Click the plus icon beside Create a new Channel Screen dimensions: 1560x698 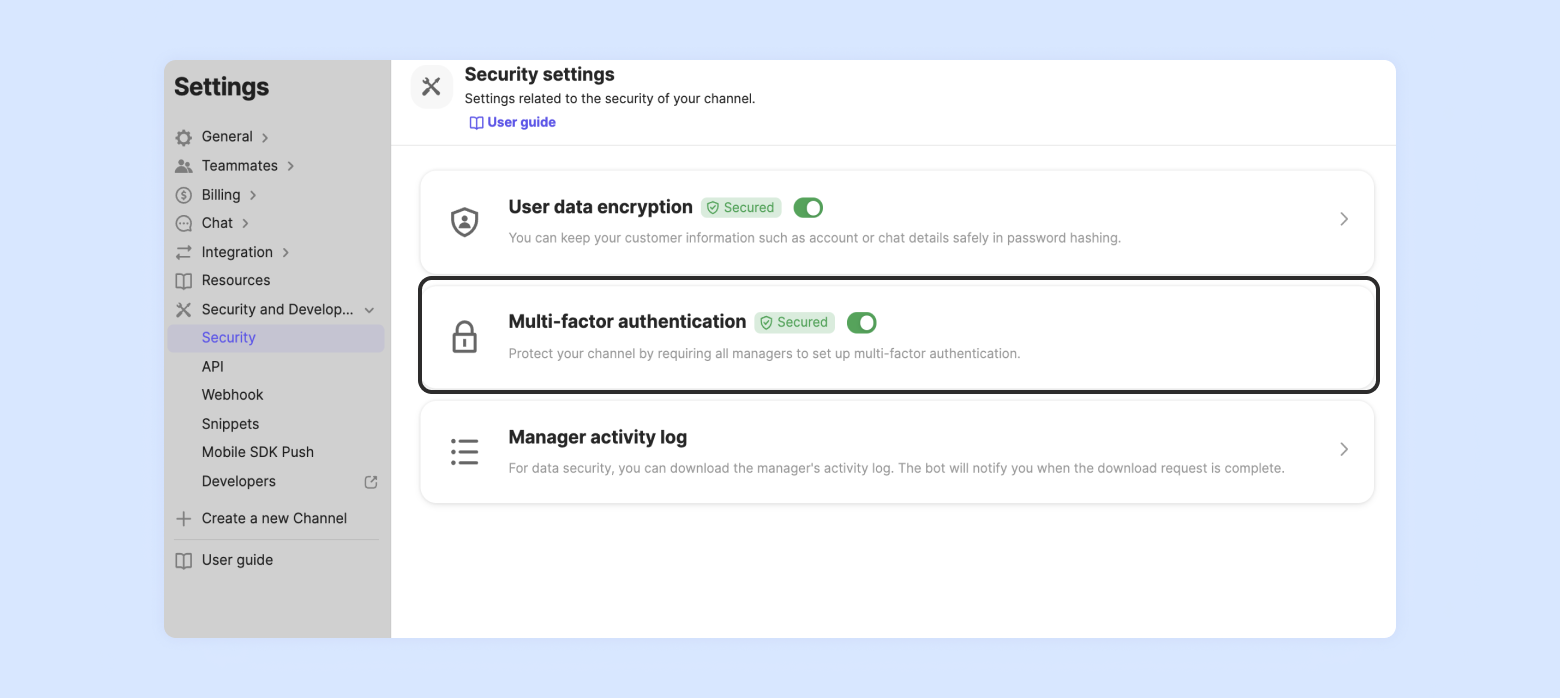tap(184, 519)
